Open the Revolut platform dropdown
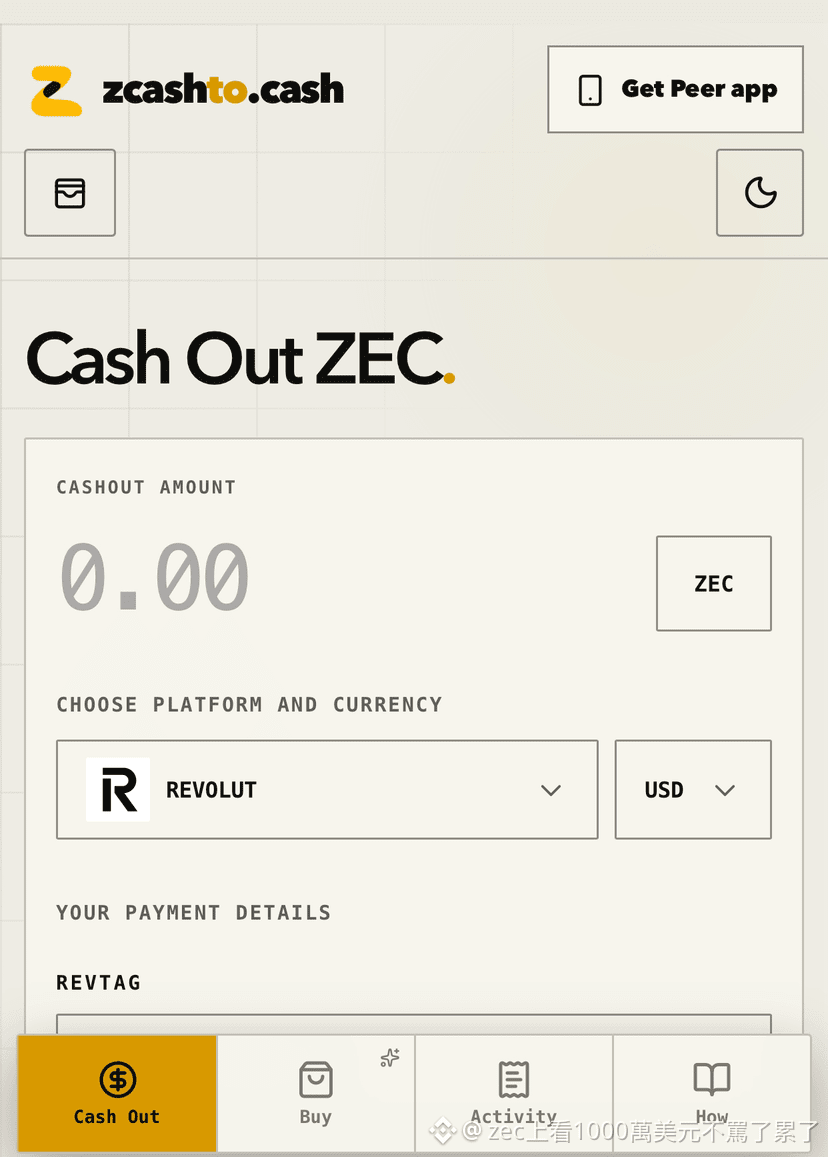The width and height of the screenshot is (828, 1157). coord(327,790)
